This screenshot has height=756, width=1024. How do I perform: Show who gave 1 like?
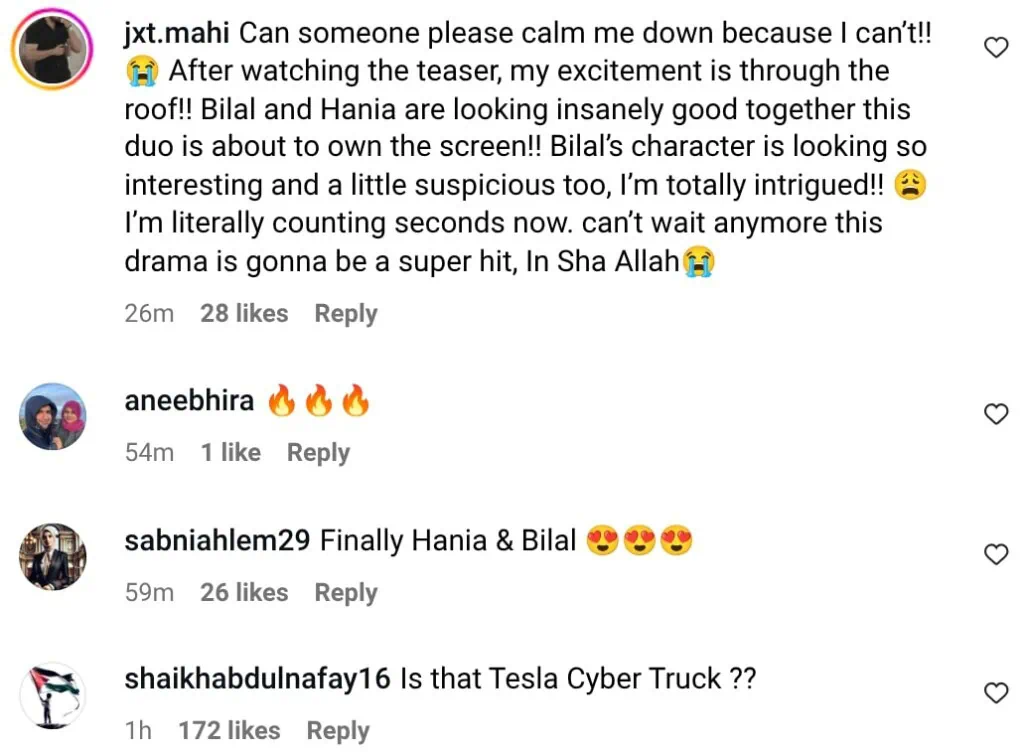coord(230,452)
